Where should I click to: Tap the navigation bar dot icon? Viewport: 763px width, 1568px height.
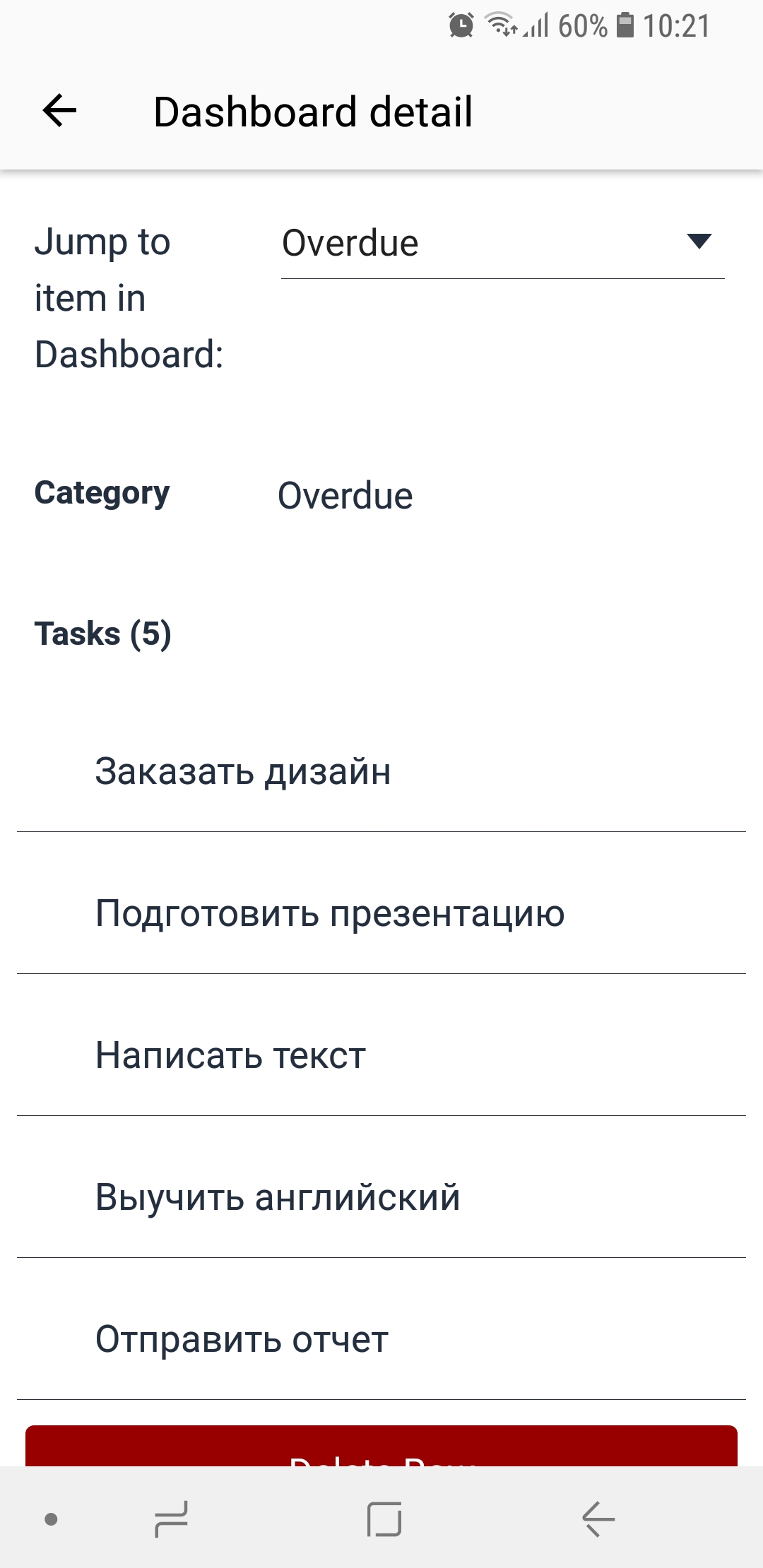pos(51,1519)
